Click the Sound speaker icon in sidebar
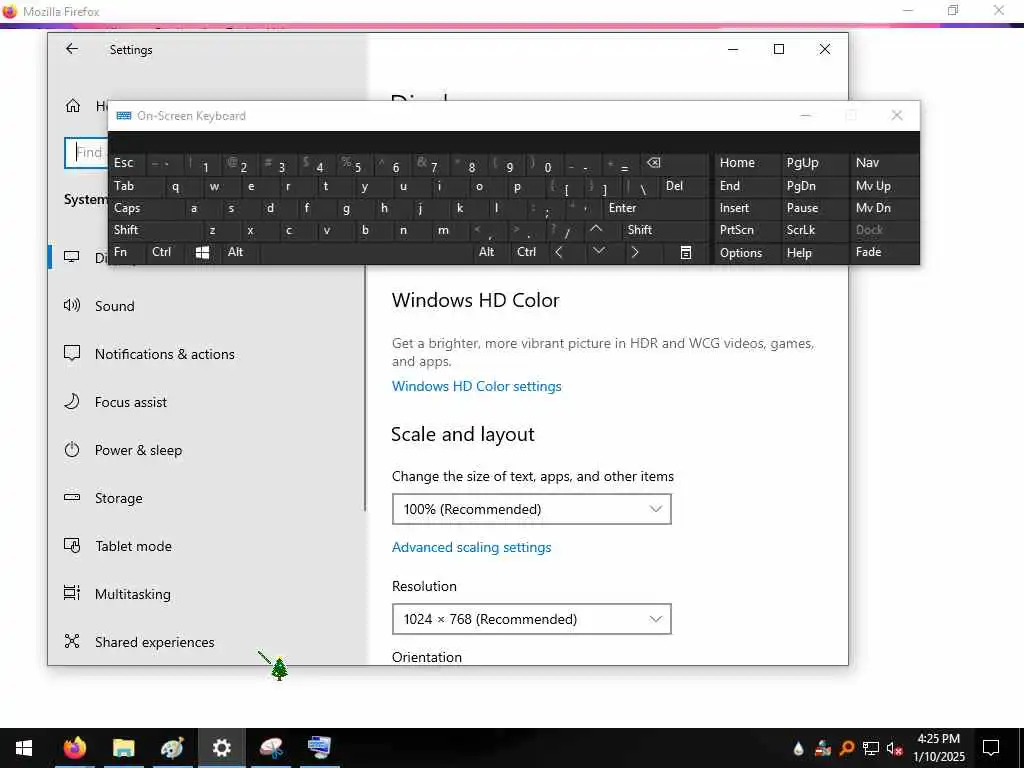1024x768 pixels. [72, 305]
